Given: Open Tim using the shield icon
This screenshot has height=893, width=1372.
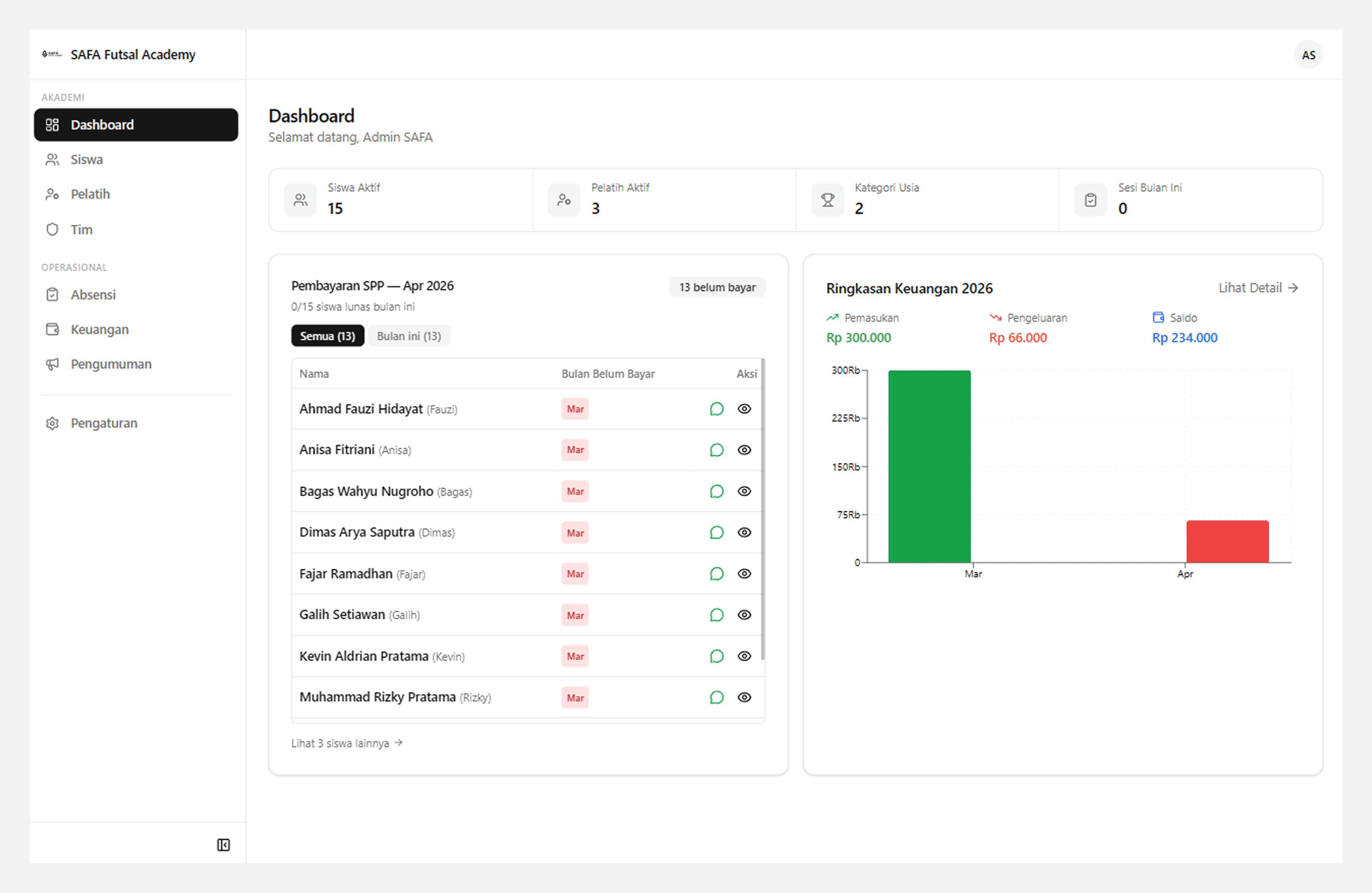Looking at the screenshot, I should pos(52,229).
